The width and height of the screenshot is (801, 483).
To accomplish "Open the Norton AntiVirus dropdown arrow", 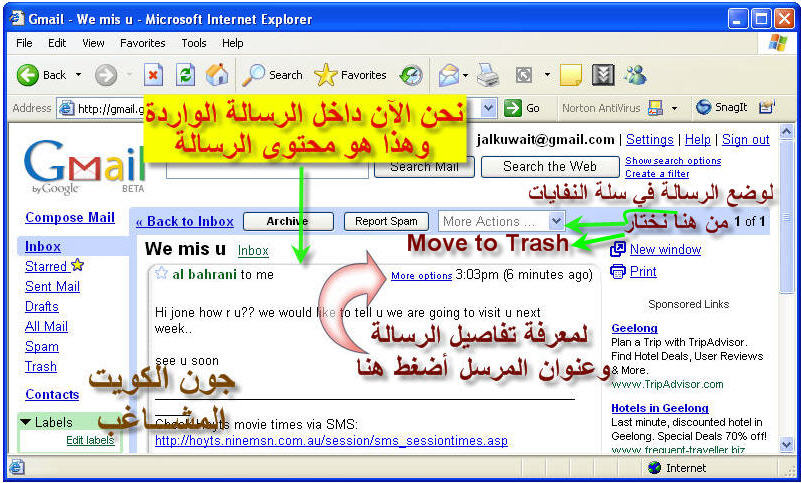I will coord(674,108).
